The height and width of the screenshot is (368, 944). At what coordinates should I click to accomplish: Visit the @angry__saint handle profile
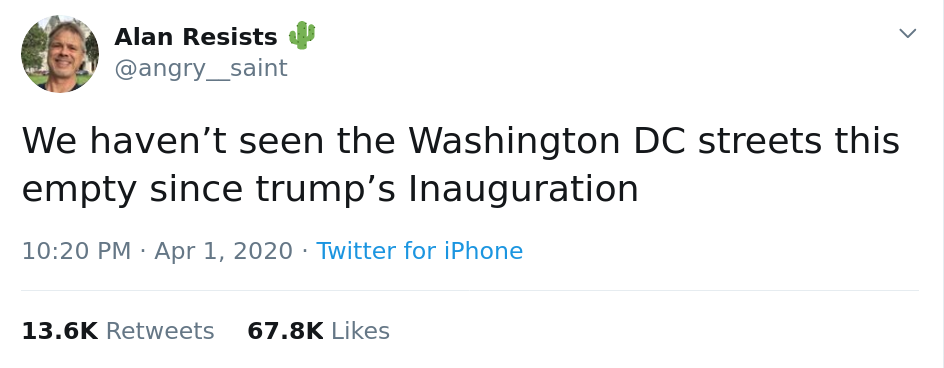(x=200, y=69)
